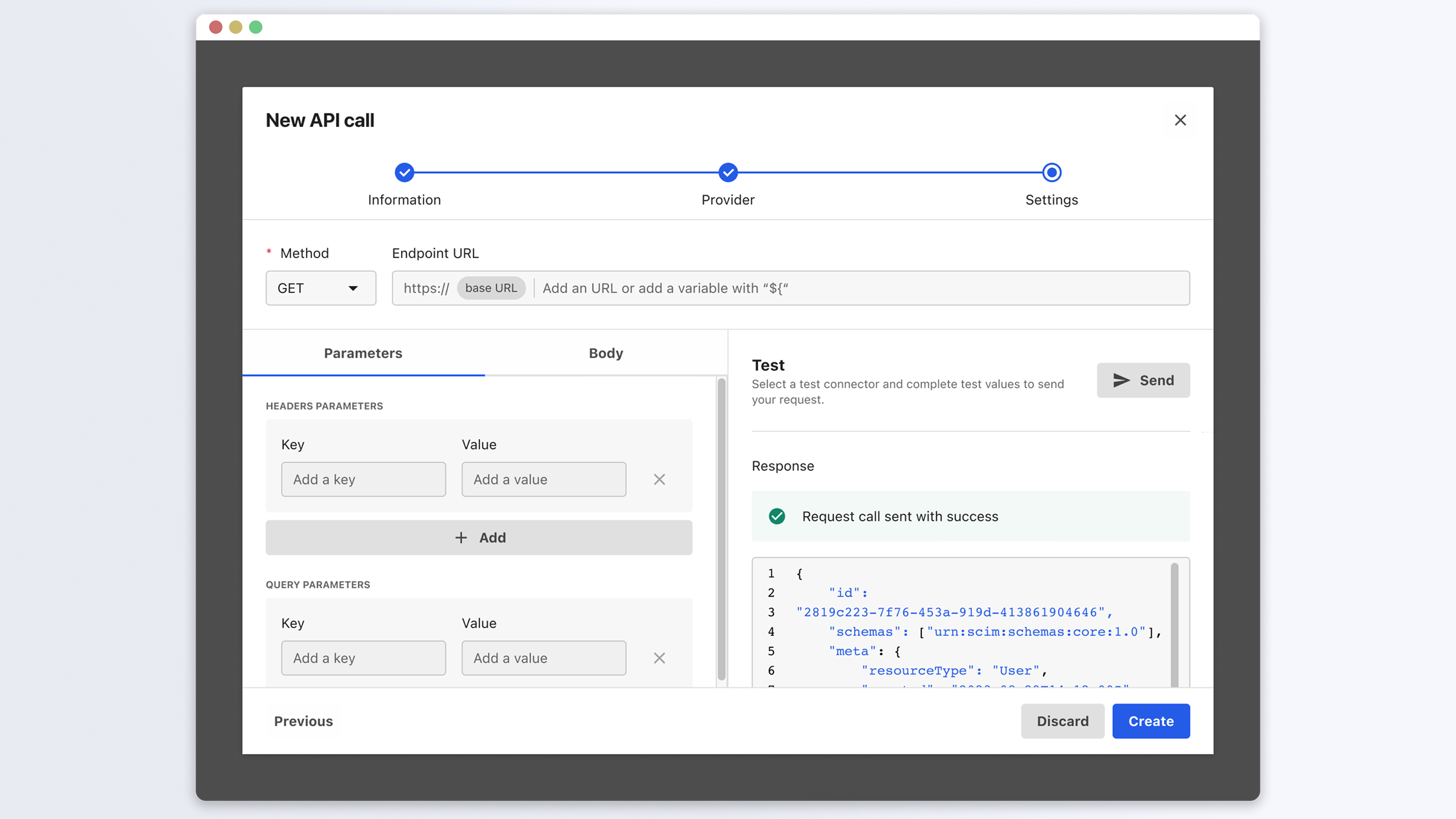
Task: Click the plus icon in Add button
Action: (x=461, y=537)
